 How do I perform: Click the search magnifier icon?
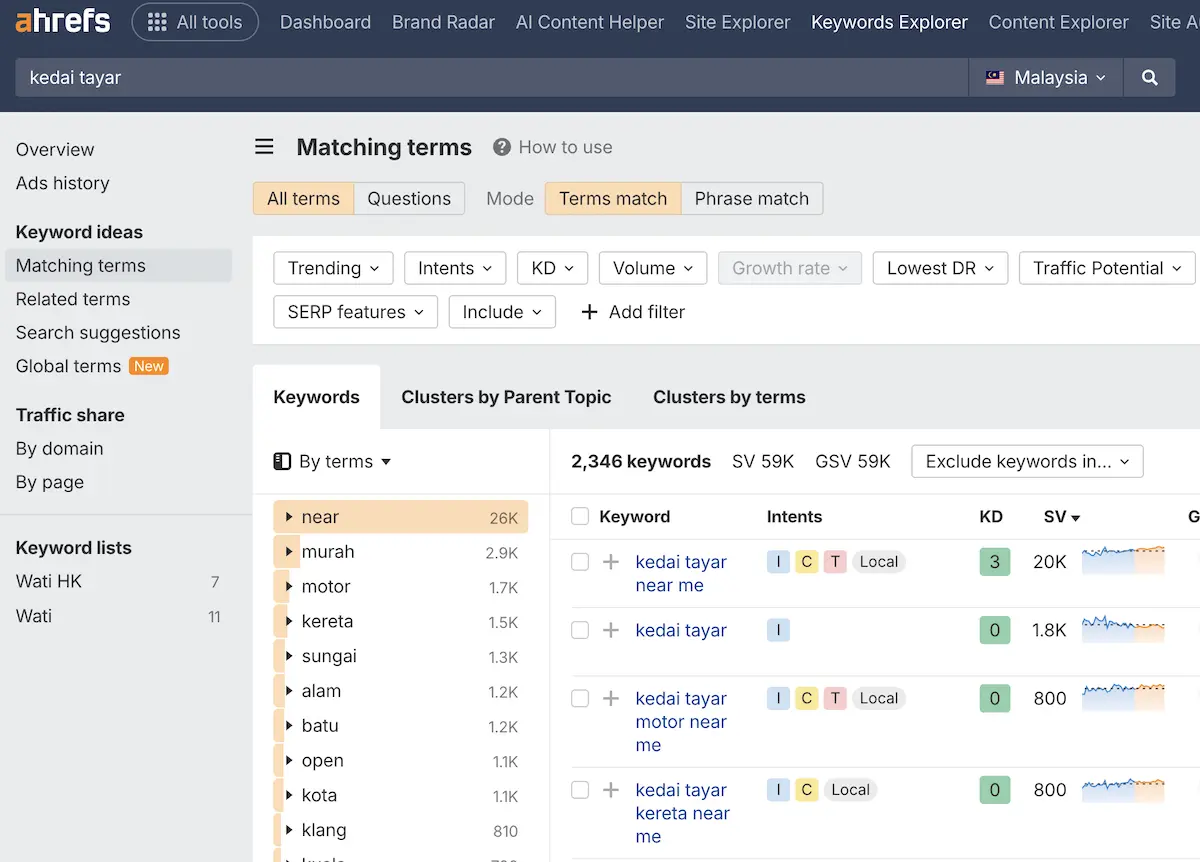pos(1150,77)
